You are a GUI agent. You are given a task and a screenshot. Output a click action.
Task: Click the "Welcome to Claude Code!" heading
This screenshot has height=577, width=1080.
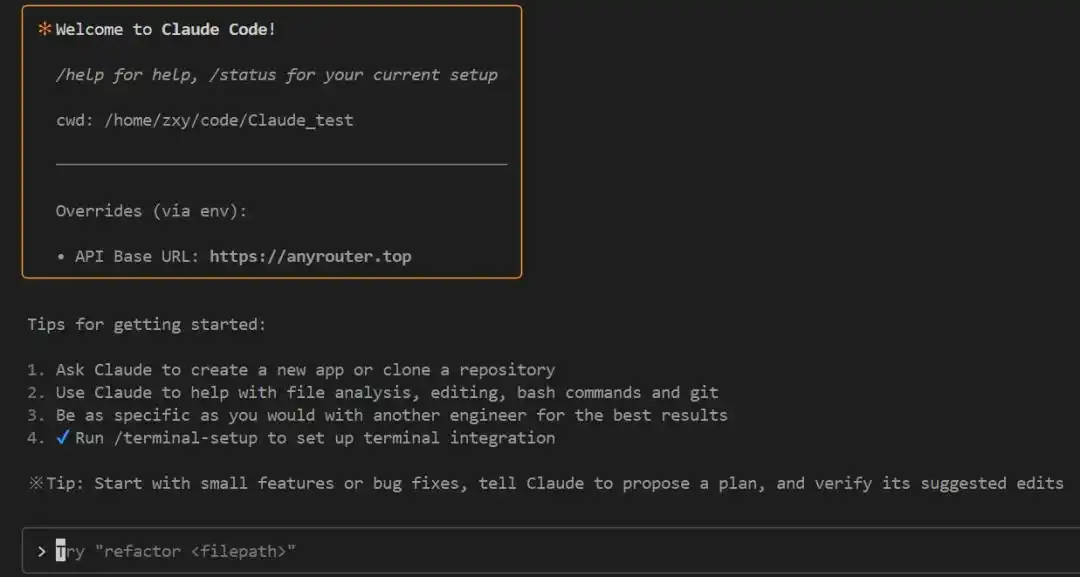coord(166,29)
